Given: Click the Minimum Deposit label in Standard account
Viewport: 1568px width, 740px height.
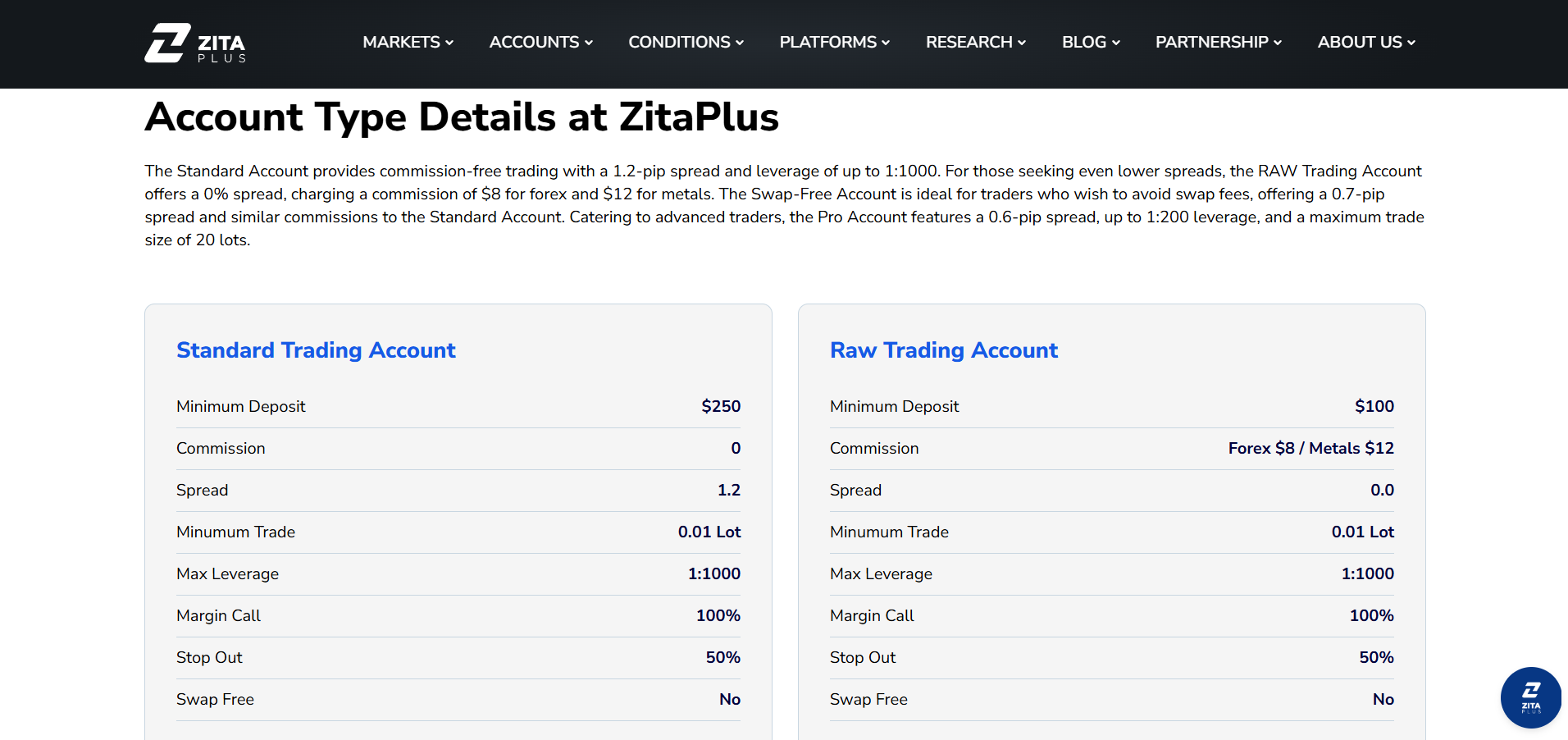Looking at the screenshot, I should pyautogui.click(x=241, y=406).
